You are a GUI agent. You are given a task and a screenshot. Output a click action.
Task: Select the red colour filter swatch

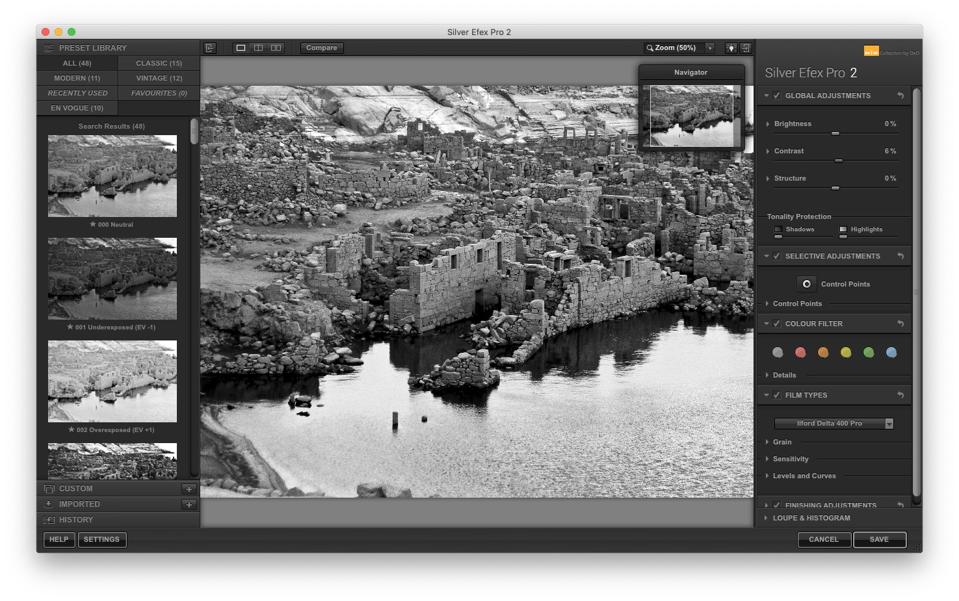[800, 352]
